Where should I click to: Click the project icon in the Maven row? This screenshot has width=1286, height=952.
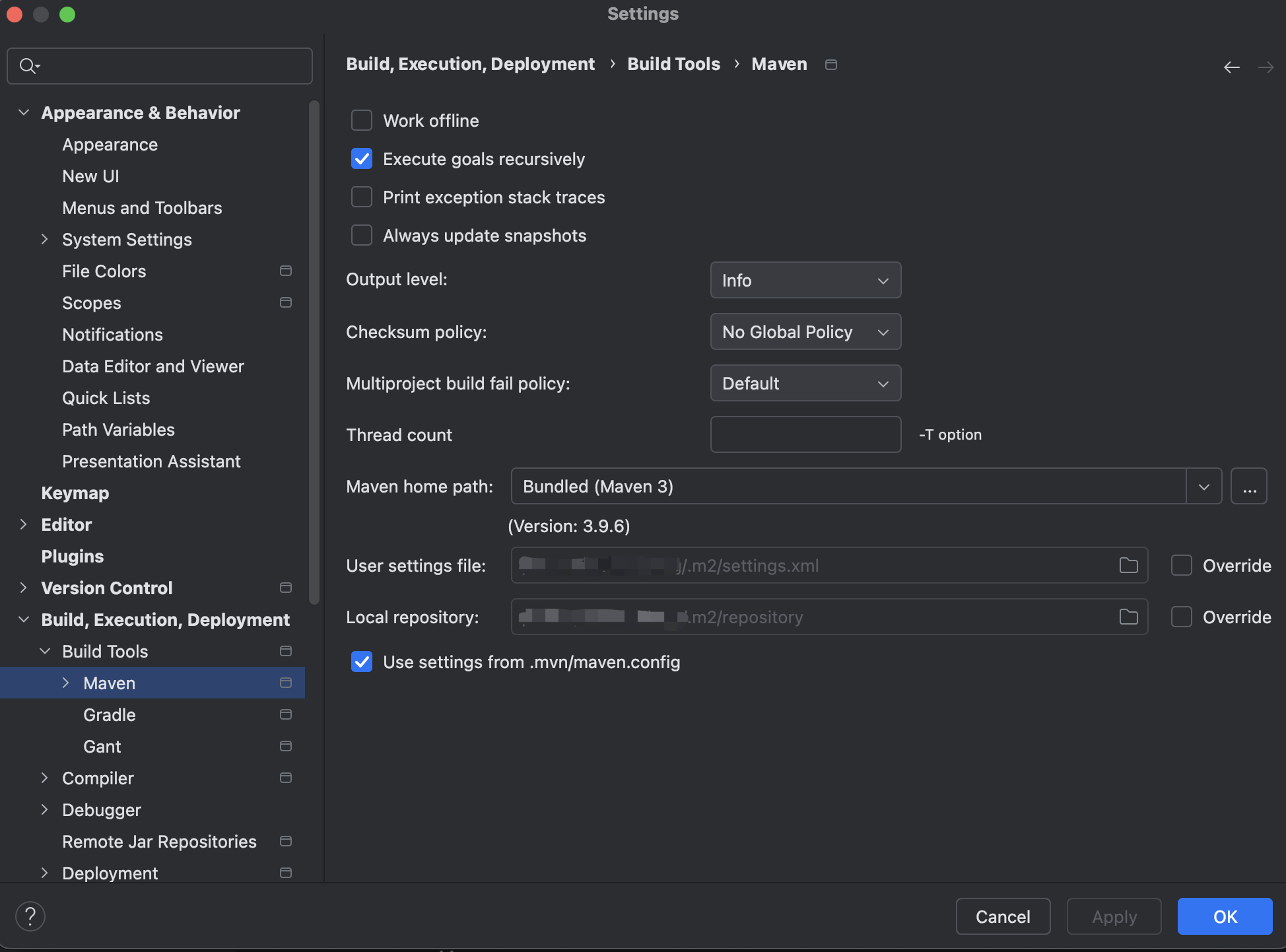click(x=286, y=683)
